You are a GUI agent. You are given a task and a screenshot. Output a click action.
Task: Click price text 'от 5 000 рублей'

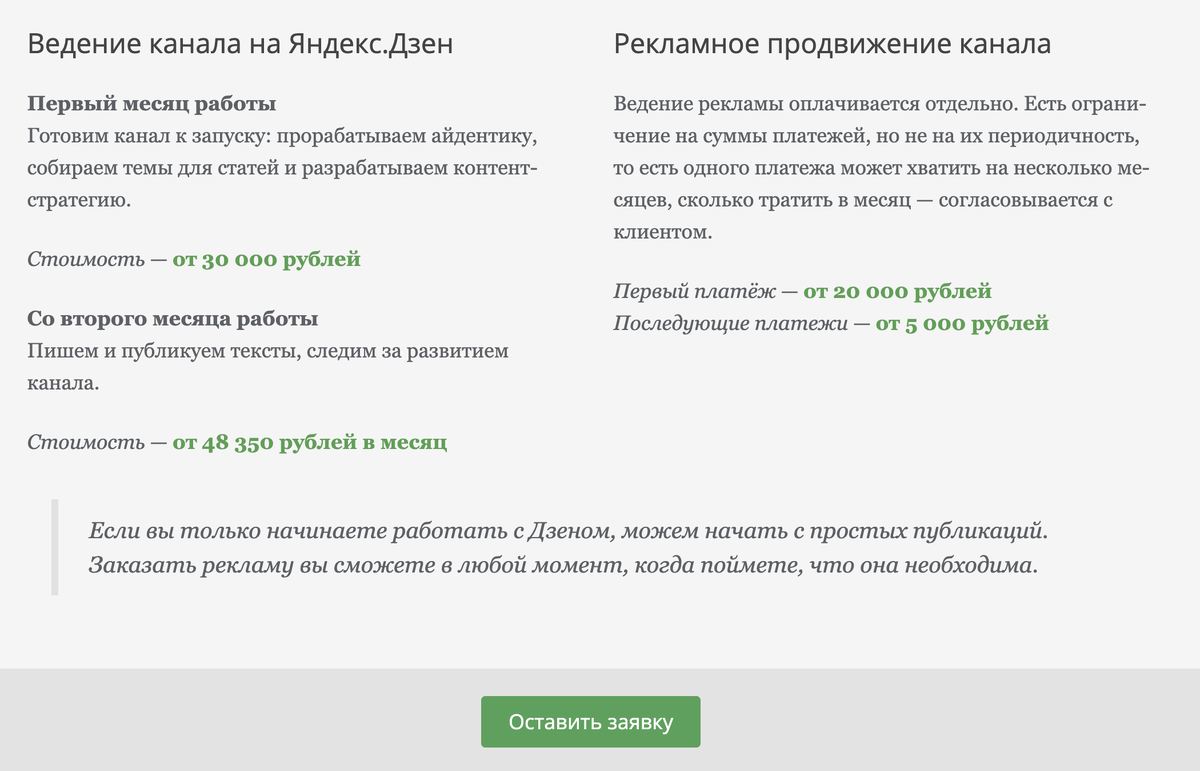point(962,324)
